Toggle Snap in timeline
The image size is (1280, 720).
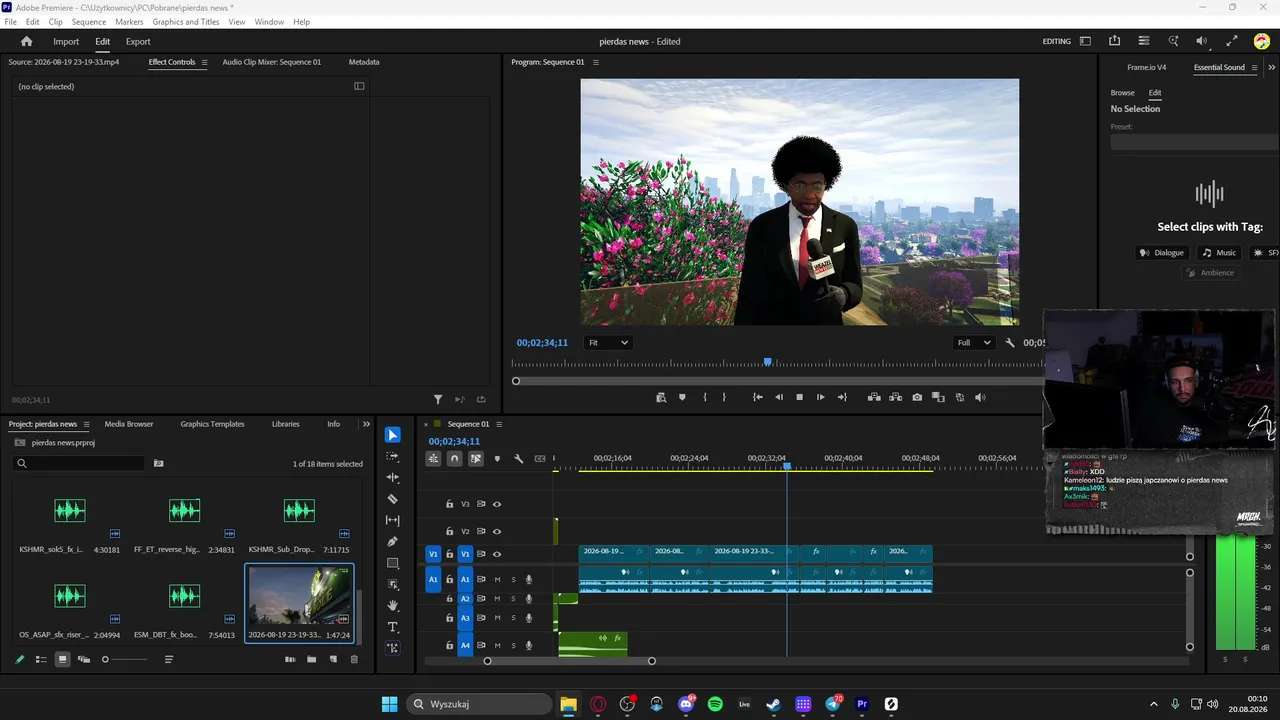454,459
